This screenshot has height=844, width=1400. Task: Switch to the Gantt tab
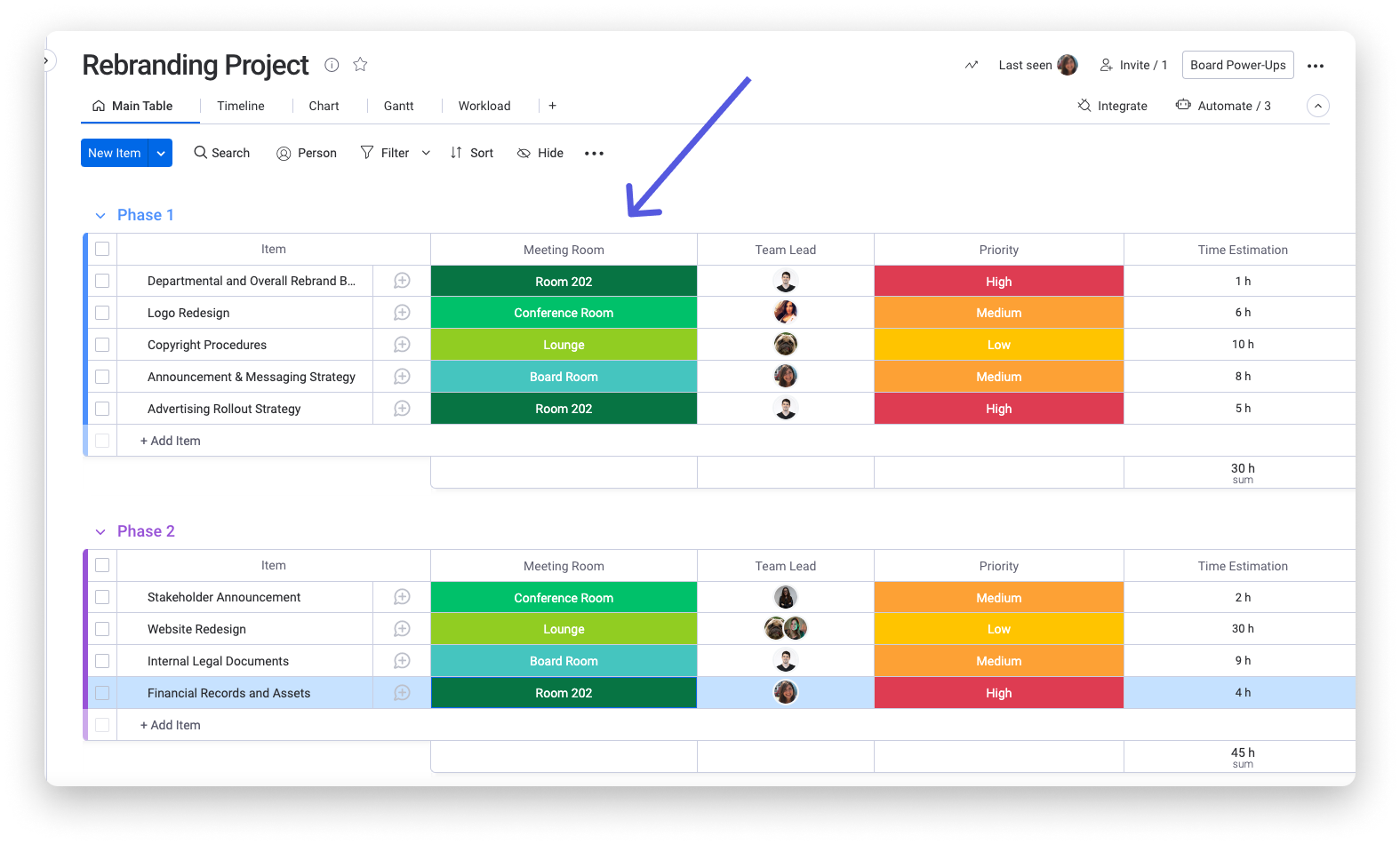click(x=398, y=106)
